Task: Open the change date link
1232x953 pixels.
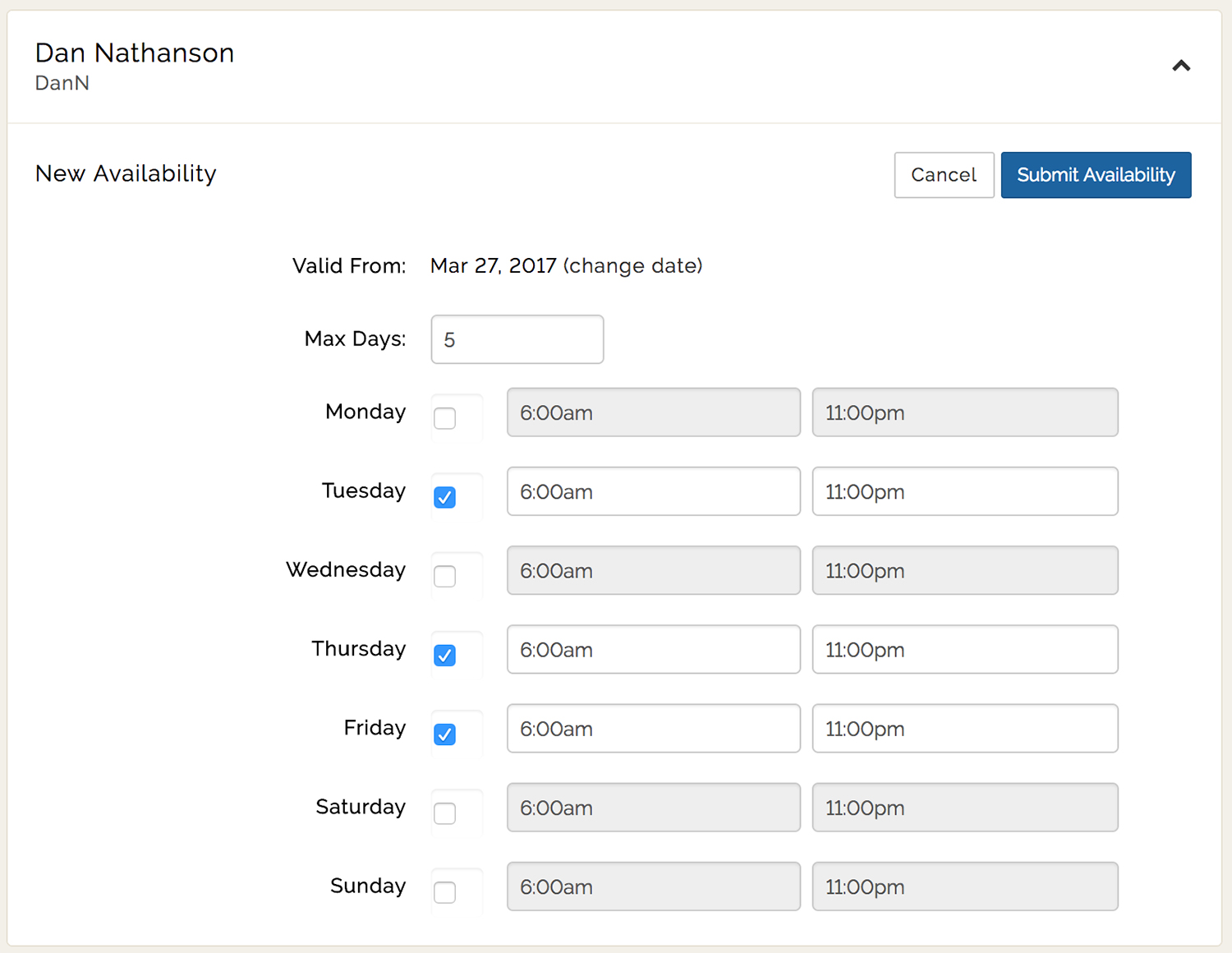Action: coord(632,266)
